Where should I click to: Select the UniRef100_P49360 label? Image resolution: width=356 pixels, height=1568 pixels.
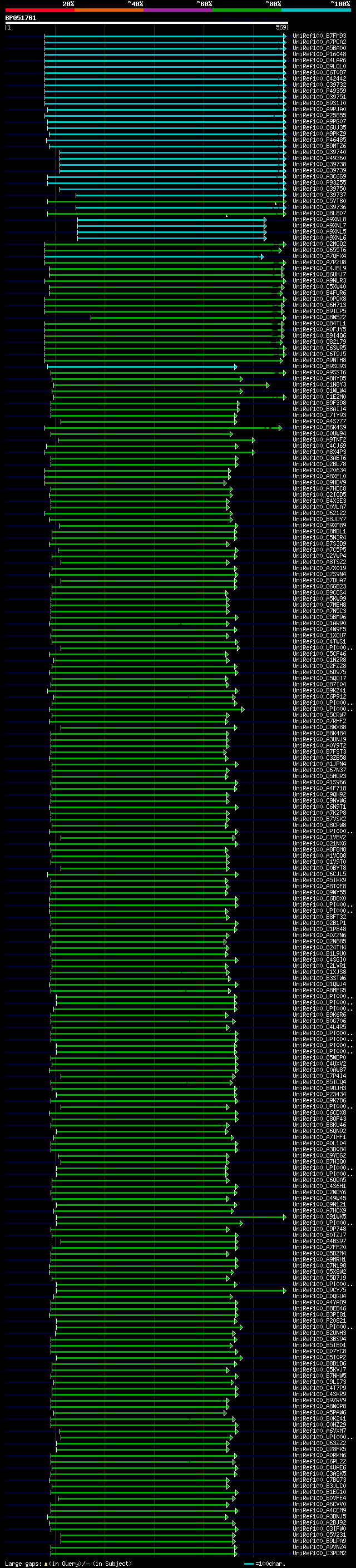pos(319,159)
